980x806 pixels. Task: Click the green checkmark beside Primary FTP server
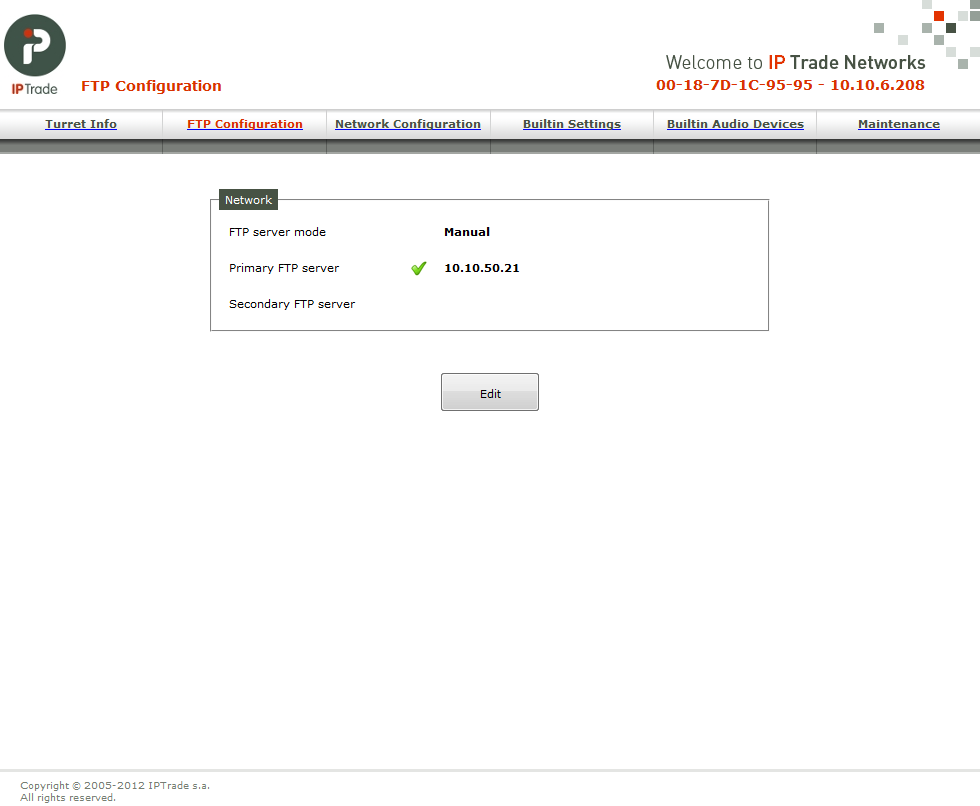[419, 268]
